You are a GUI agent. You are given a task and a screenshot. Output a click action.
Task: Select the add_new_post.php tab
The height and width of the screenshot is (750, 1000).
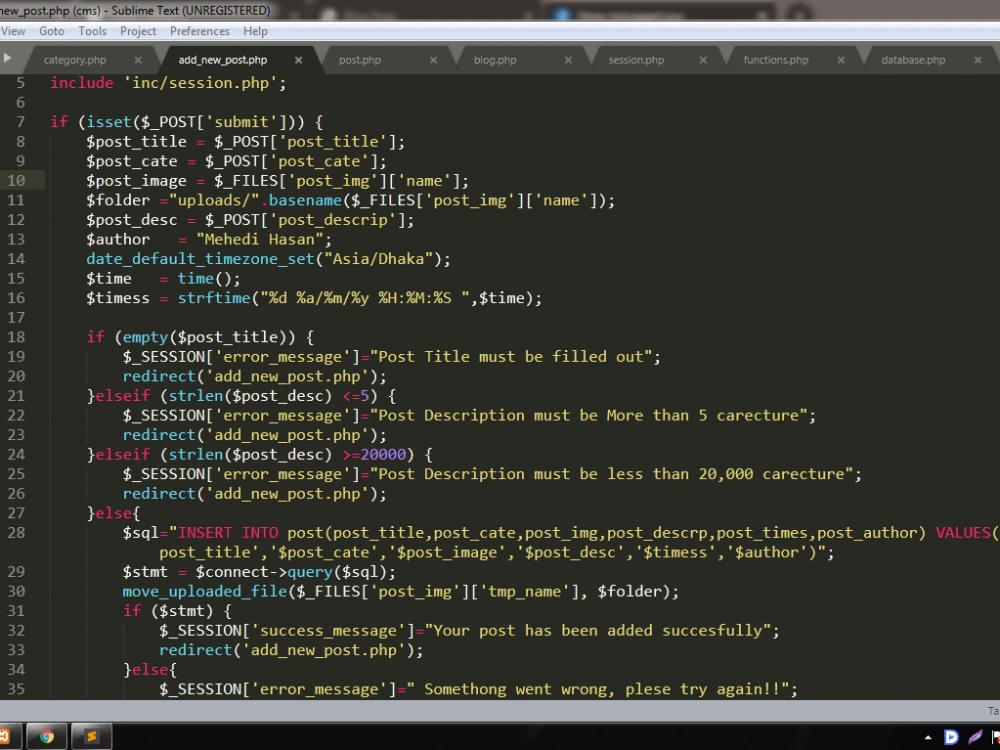[223, 60]
